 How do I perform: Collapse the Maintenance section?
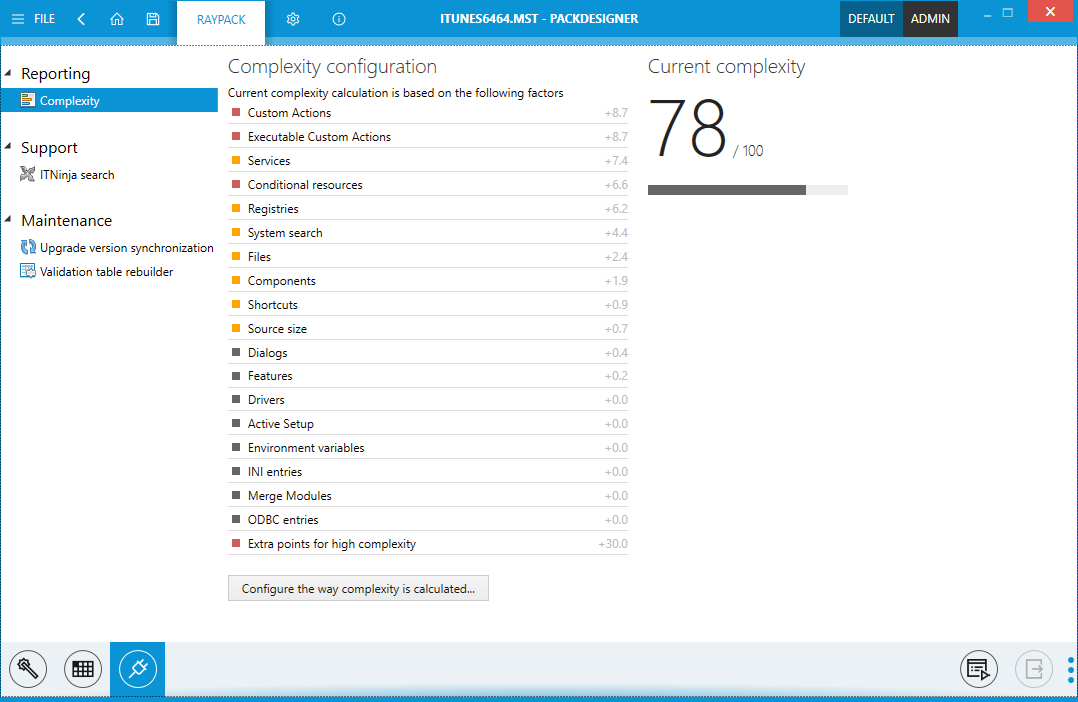[x=9, y=221]
